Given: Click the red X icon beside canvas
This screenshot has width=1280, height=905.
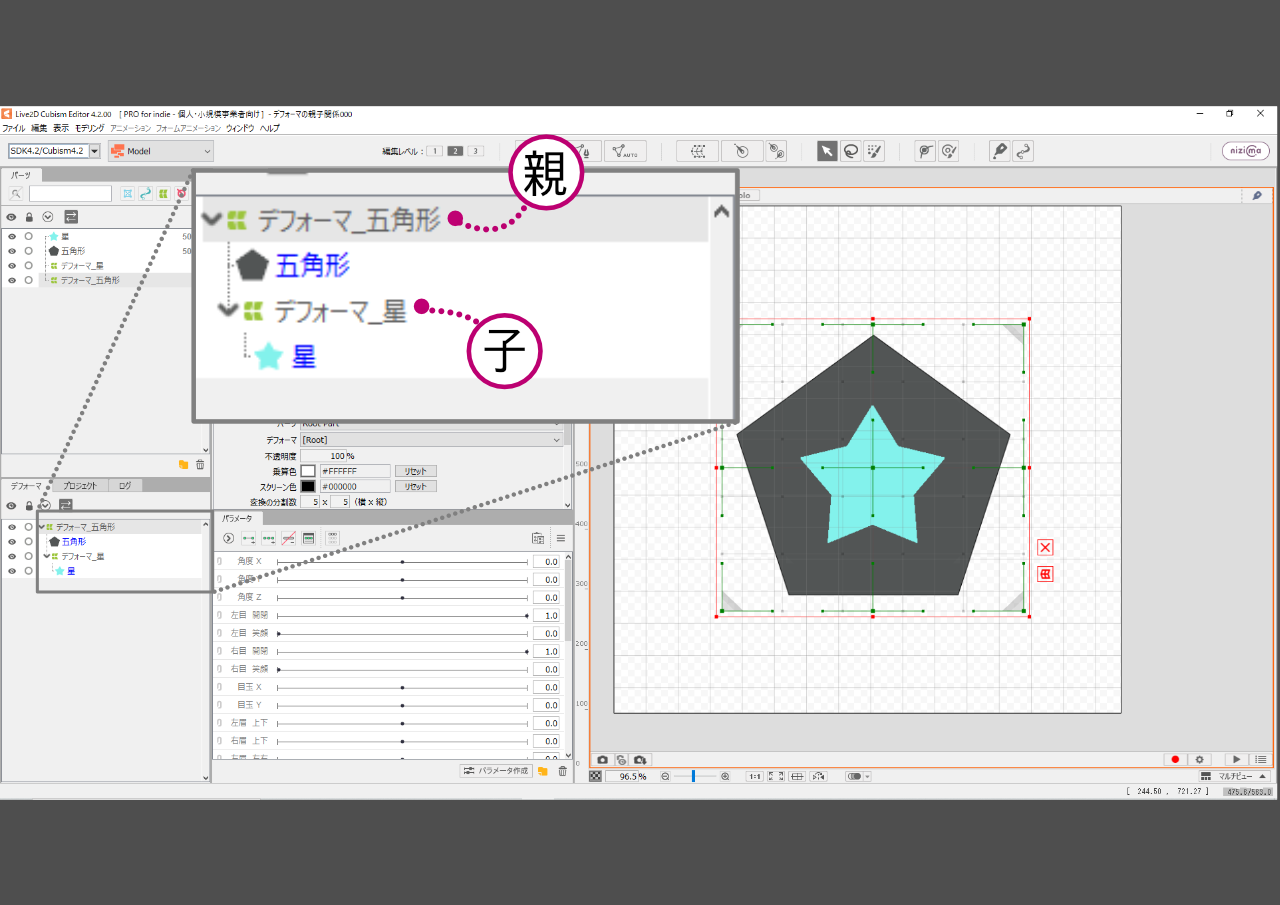Looking at the screenshot, I should 1045,547.
